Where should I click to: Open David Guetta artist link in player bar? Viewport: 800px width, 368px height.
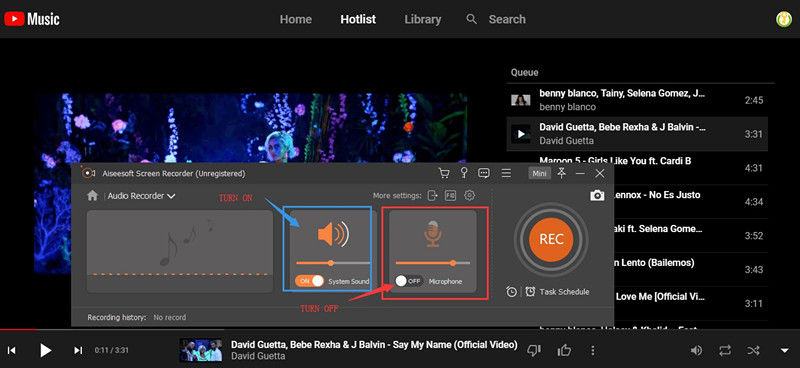pos(258,356)
